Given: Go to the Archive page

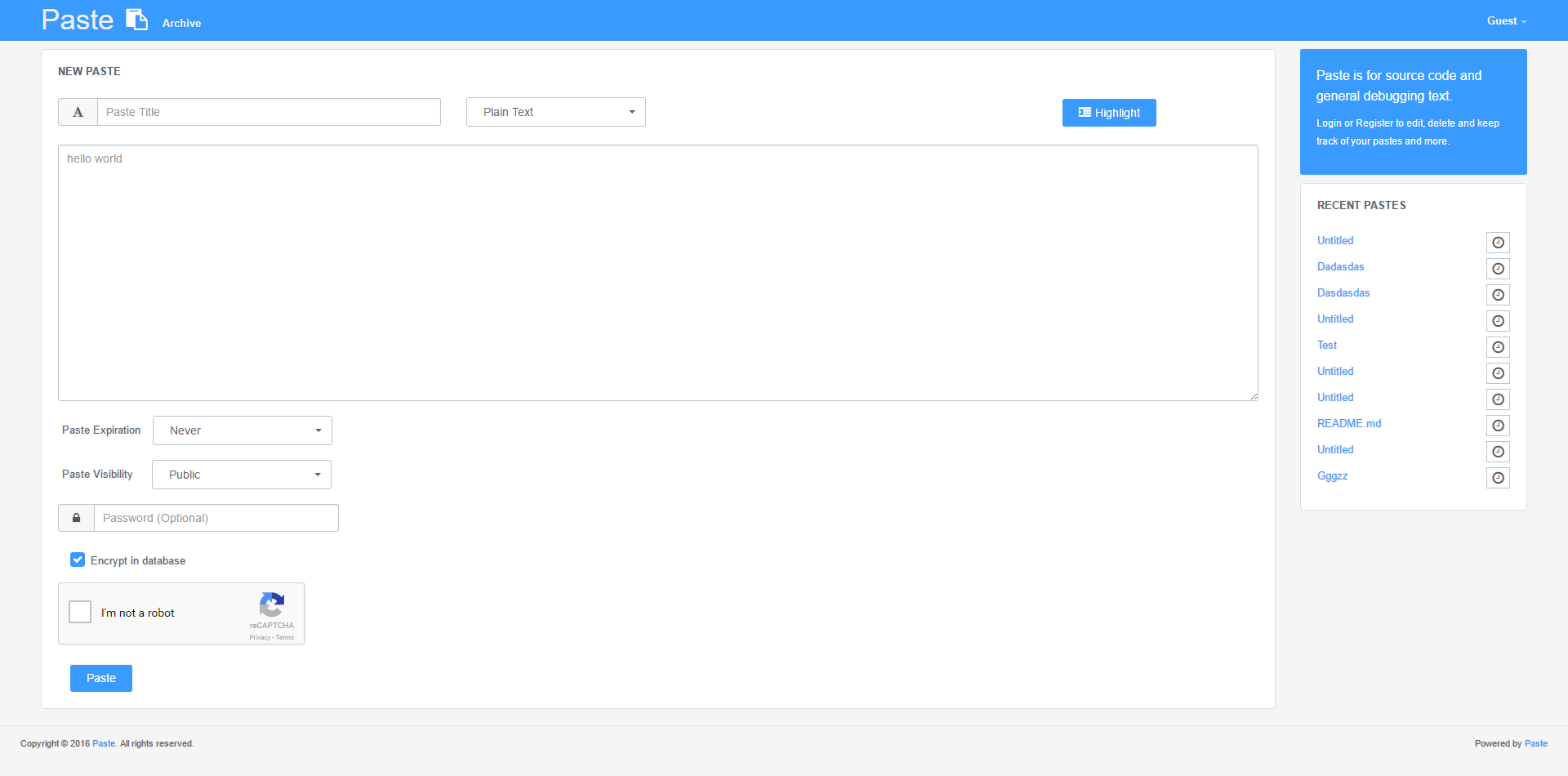Looking at the screenshot, I should tap(181, 23).
